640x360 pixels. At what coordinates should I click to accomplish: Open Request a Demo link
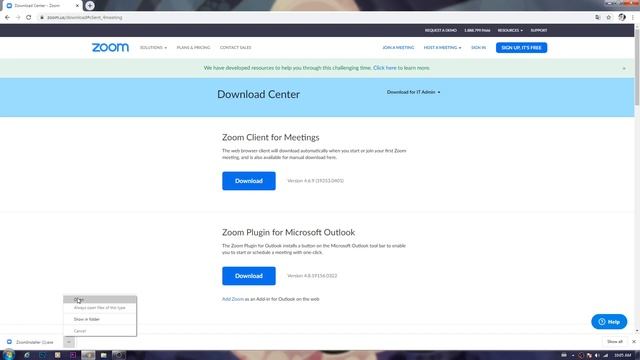[440, 30]
